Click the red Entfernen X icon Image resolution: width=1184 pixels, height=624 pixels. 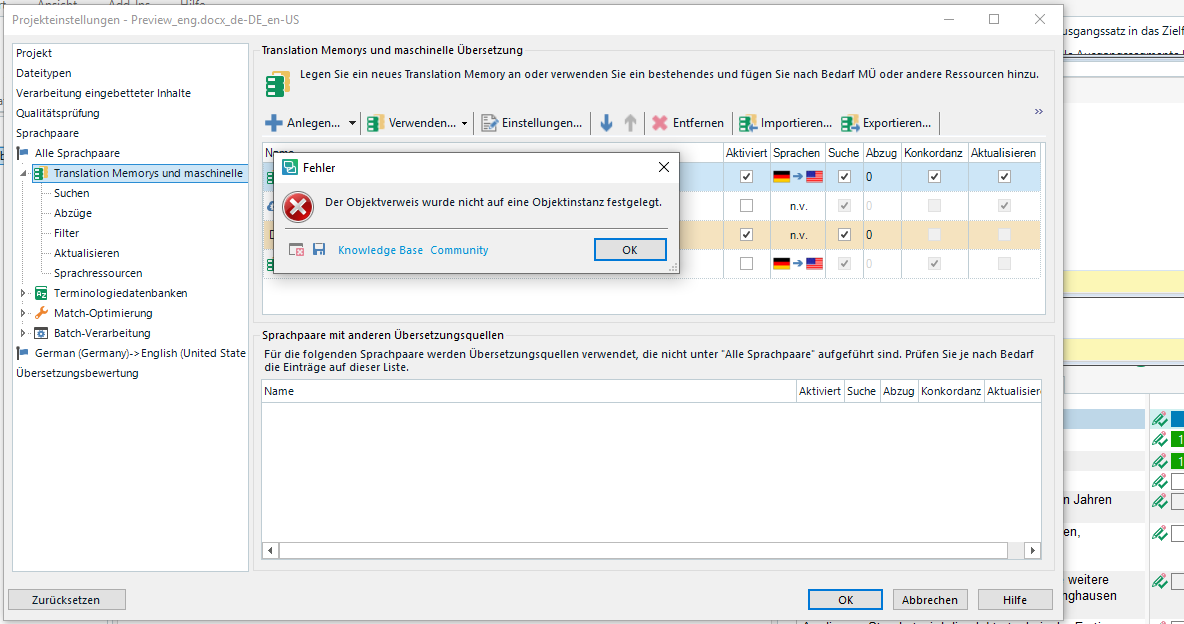pos(660,123)
